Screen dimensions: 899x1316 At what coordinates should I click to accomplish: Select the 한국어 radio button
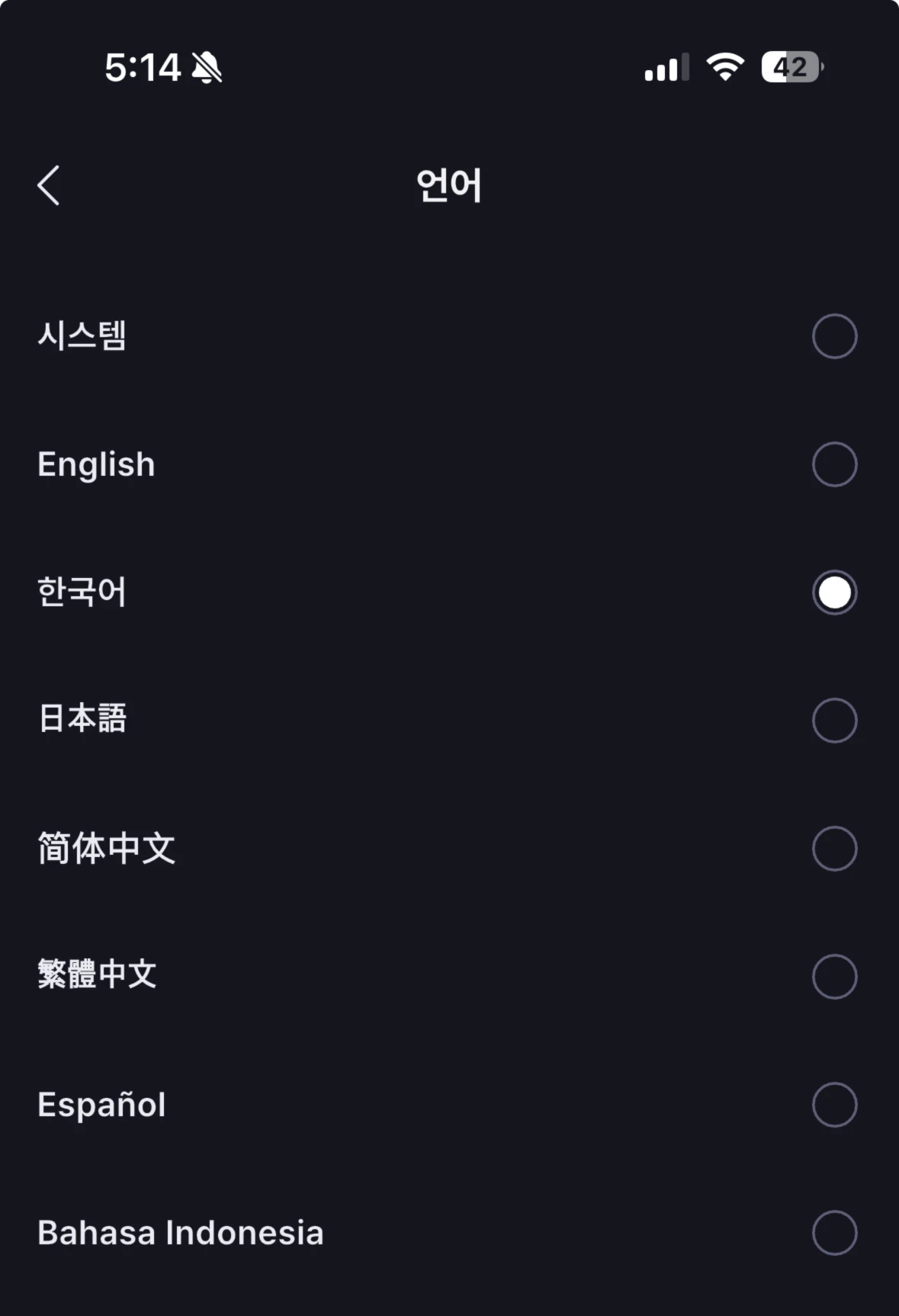point(834,592)
